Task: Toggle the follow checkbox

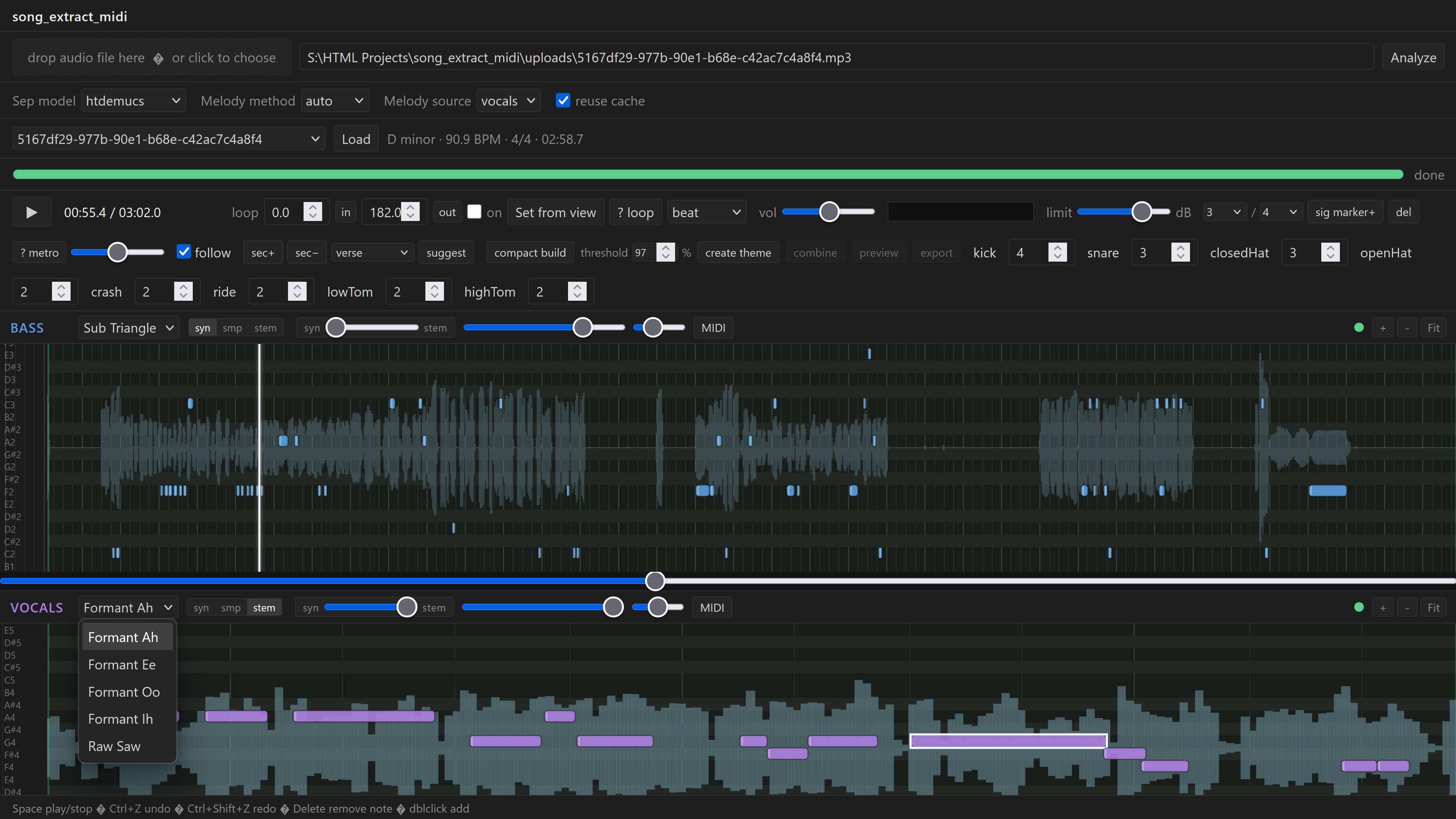Action: 184,252
